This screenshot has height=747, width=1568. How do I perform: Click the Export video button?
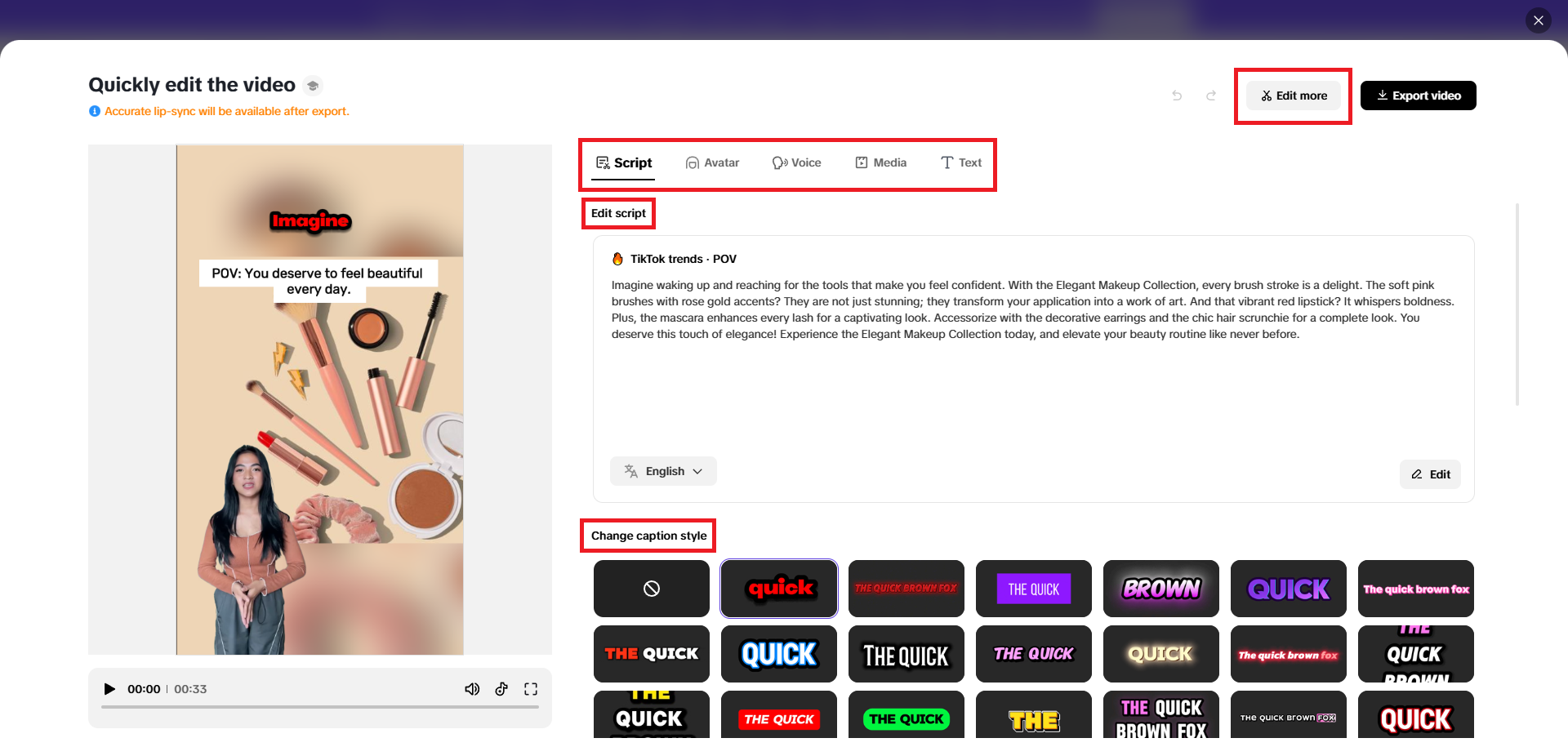[1418, 96]
